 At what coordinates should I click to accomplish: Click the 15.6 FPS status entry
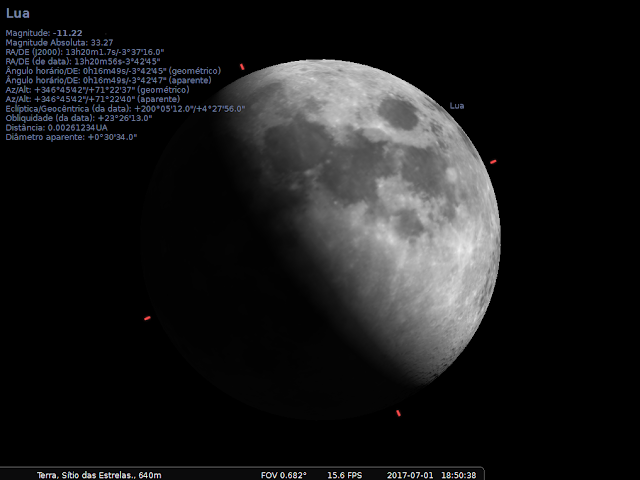click(x=344, y=475)
